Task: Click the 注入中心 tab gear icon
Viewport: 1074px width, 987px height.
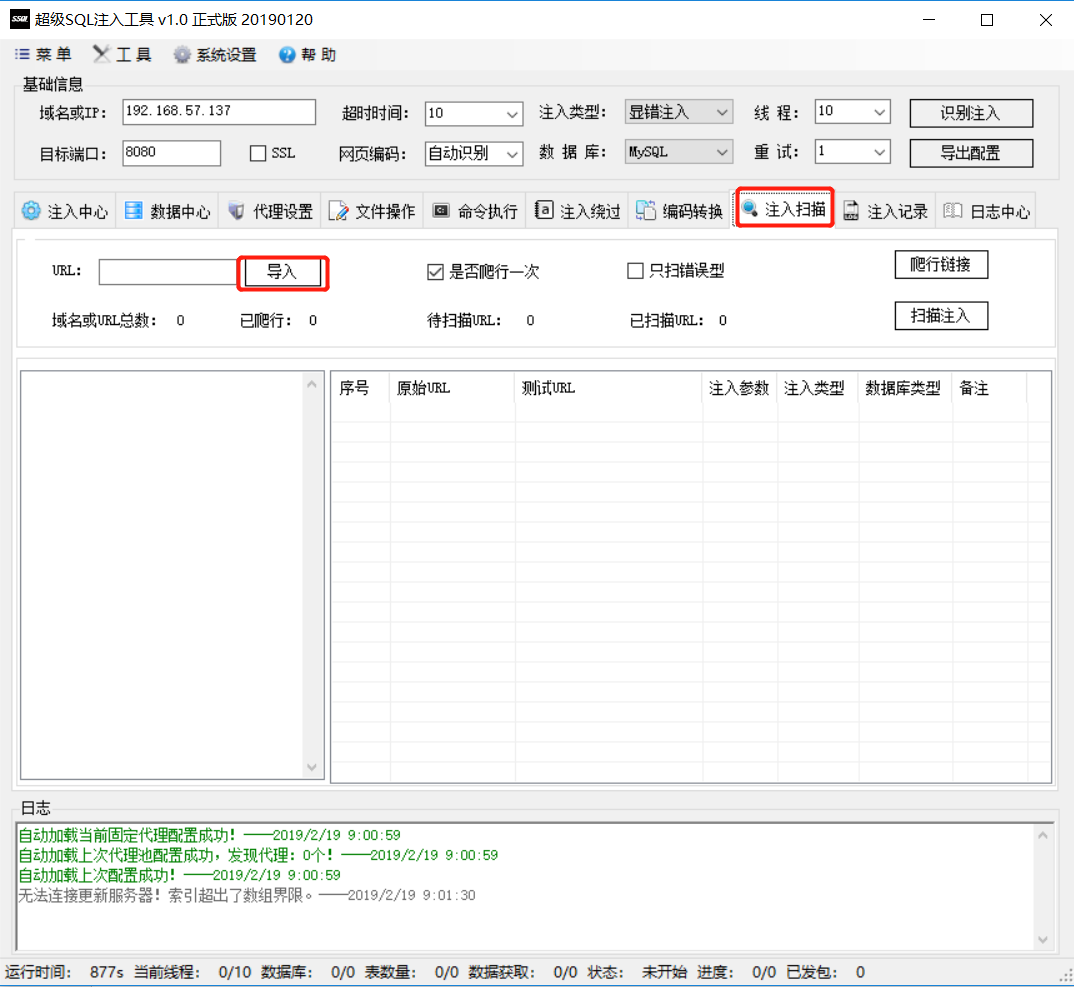Action: click(31, 211)
